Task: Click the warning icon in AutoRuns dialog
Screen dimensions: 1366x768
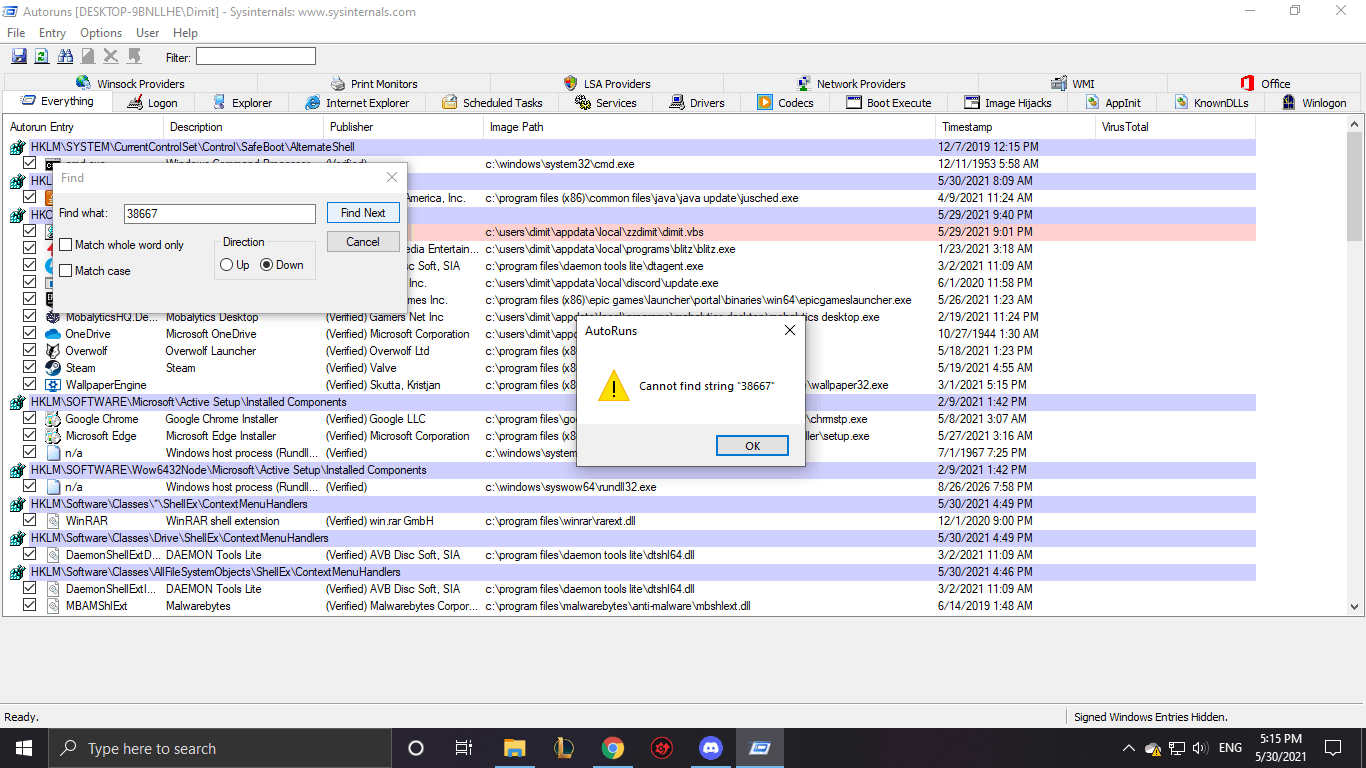Action: [x=614, y=387]
